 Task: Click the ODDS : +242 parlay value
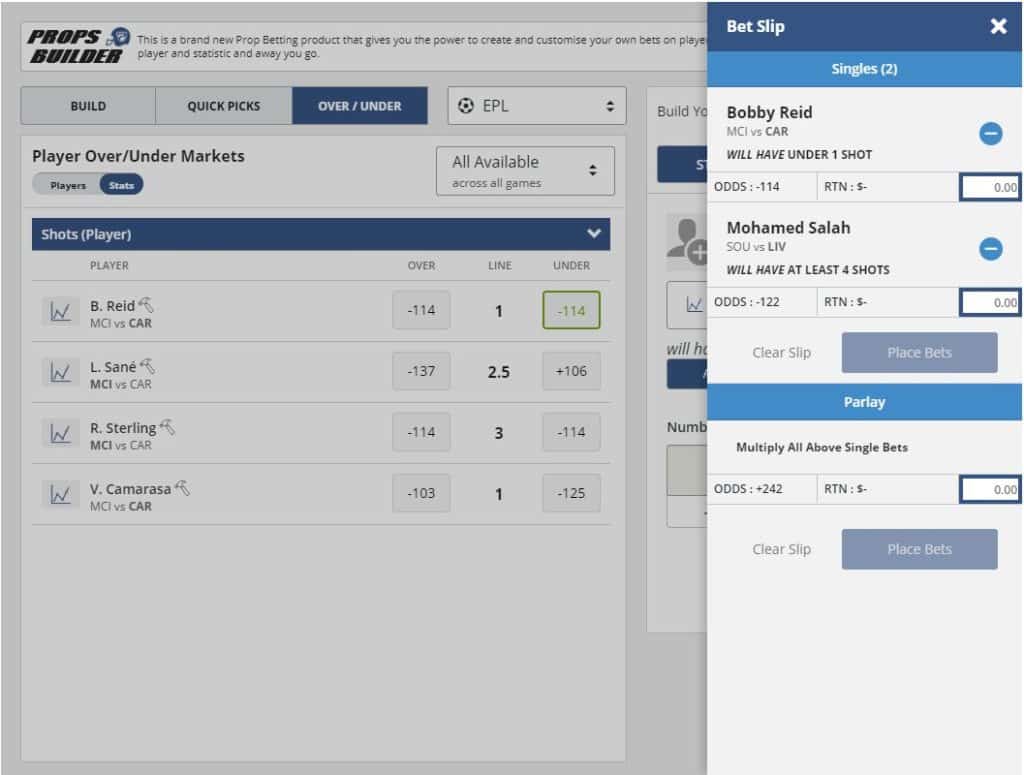(x=748, y=489)
